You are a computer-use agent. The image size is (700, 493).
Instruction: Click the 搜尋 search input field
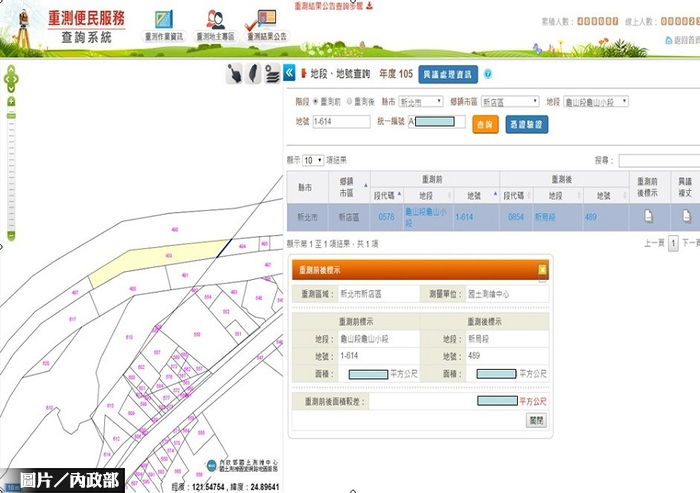tap(659, 160)
